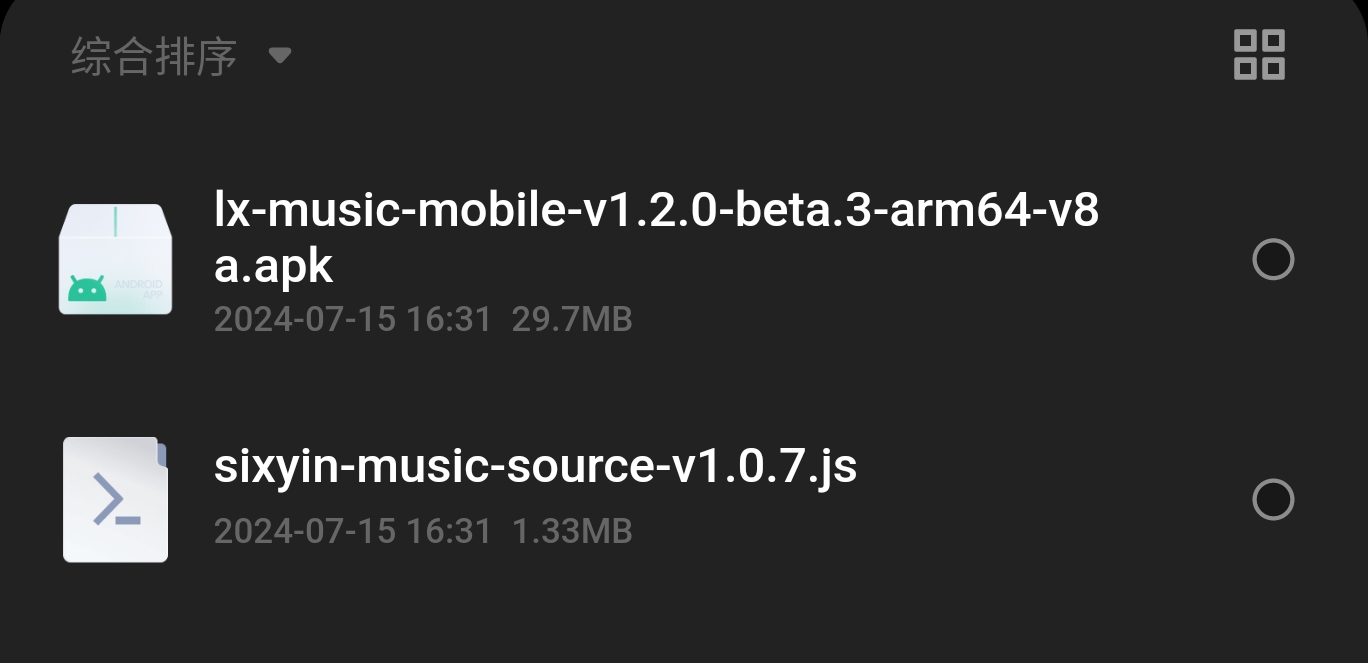Select the sixyin-music-source js radio button
This screenshot has height=663, width=1368.
tap(1273, 500)
